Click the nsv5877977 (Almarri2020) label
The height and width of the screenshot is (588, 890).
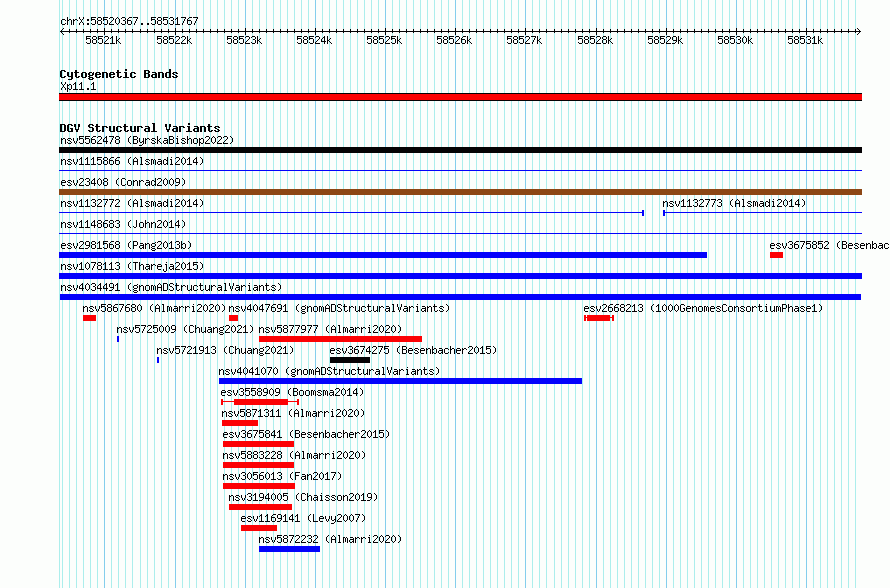click(330, 329)
